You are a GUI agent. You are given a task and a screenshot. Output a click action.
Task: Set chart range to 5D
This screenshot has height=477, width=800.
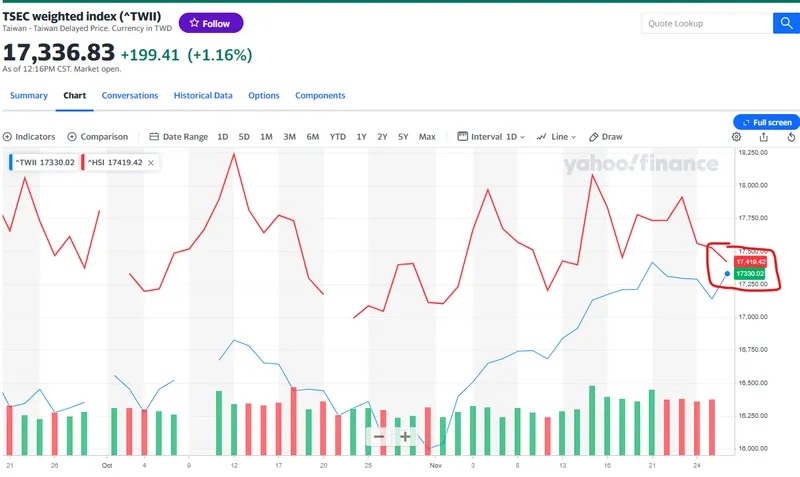tap(244, 137)
